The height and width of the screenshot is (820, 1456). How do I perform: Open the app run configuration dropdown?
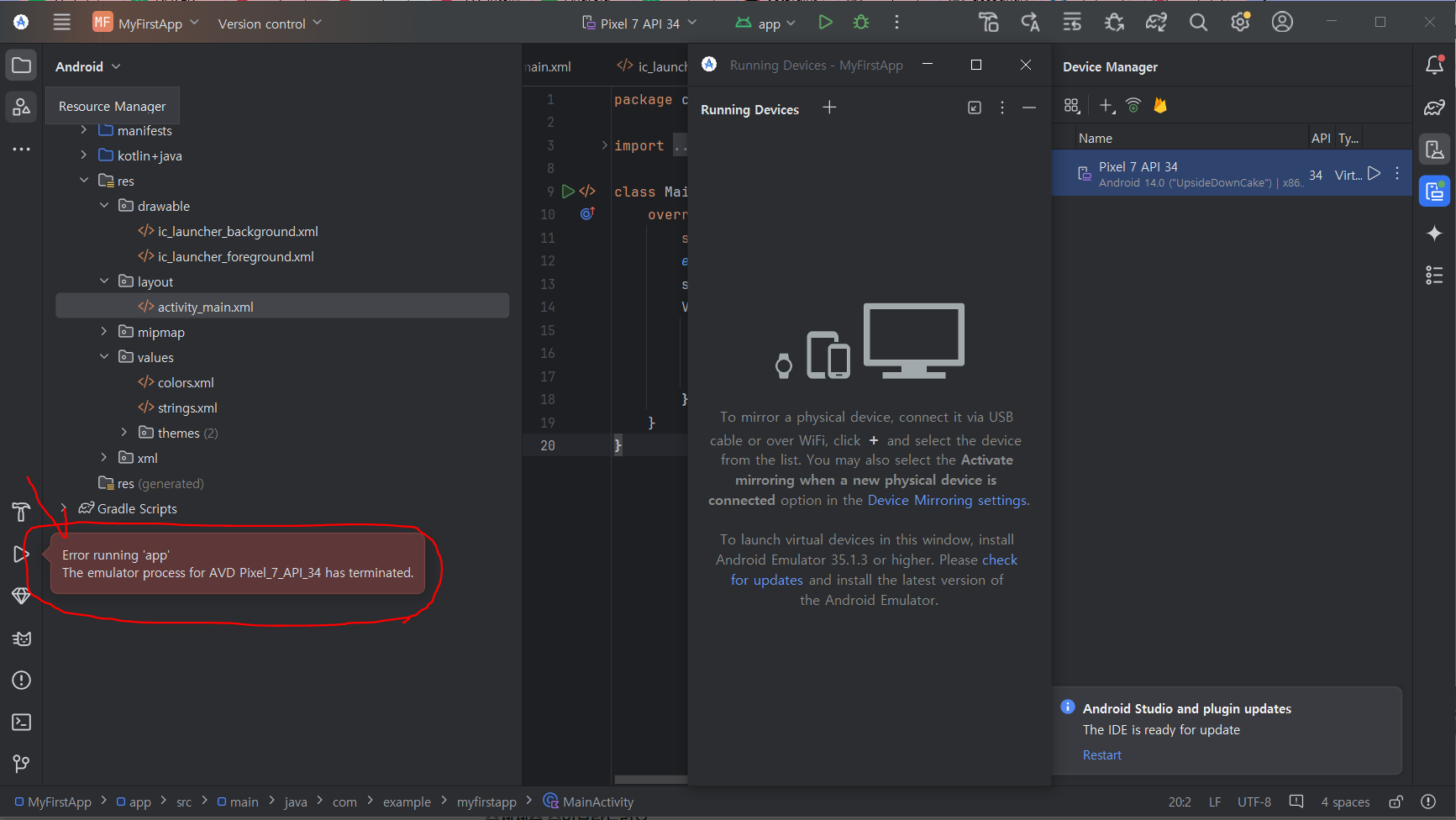765,24
